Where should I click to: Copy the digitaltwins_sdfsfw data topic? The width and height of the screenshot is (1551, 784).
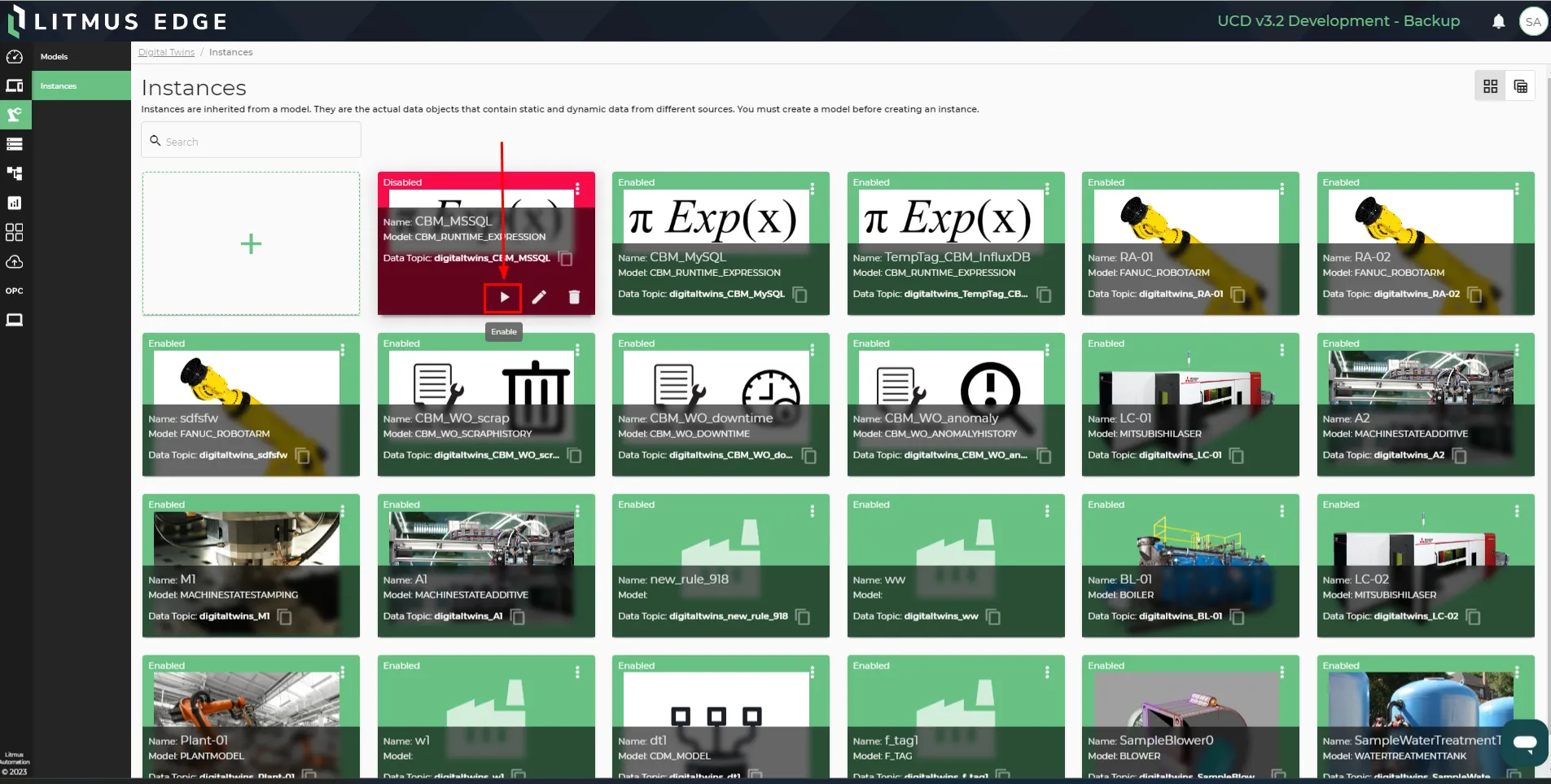(302, 455)
